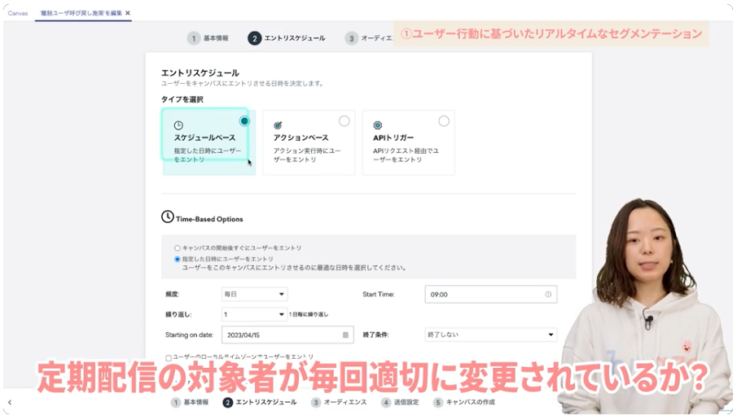The height and width of the screenshot is (420, 737).
Task: Choose キャンバスの開始後すぐにユーザーをエントリ option
Action: point(177,247)
